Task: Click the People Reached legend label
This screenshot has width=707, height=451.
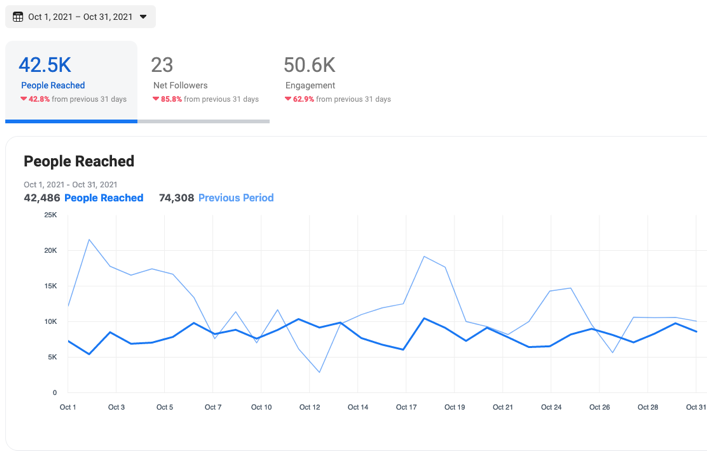Action: (x=104, y=198)
